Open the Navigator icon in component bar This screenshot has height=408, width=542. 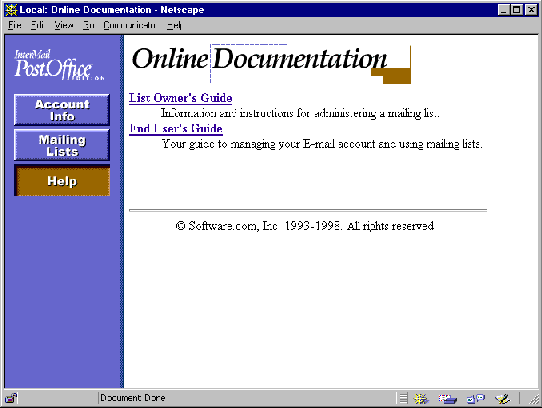pos(421,399)
